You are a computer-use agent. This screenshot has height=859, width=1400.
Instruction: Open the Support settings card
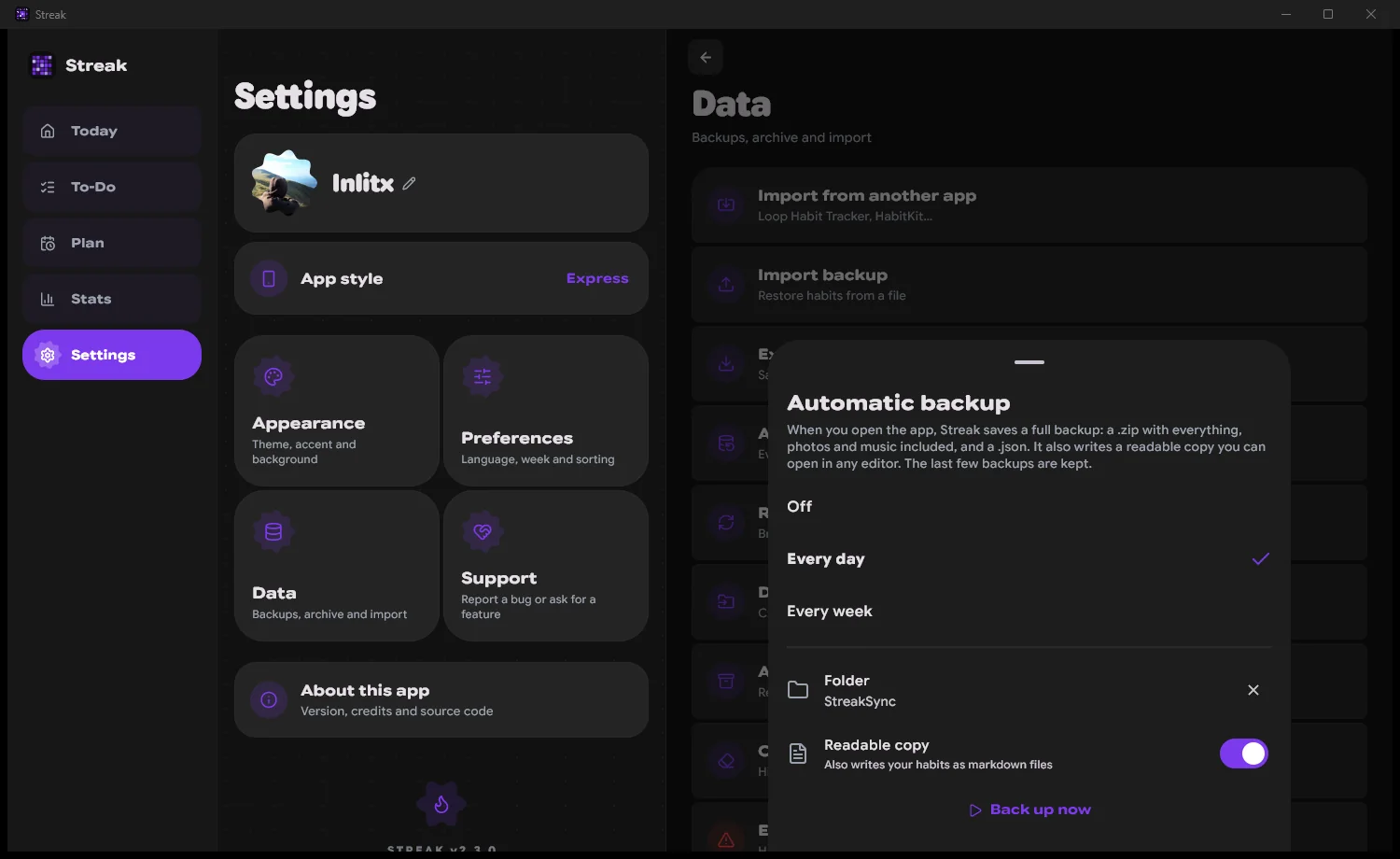point(546,566)
